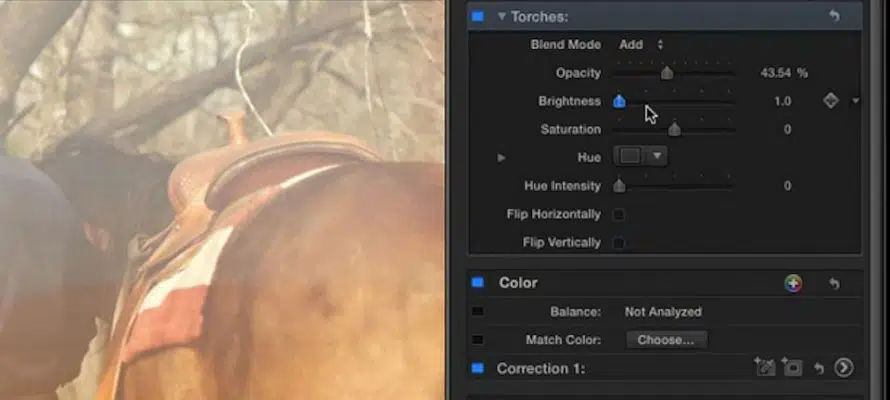This screenshot has height=400, width=890.
Task: Click the Brightness slider handle
Action: [x=619, y=101]
